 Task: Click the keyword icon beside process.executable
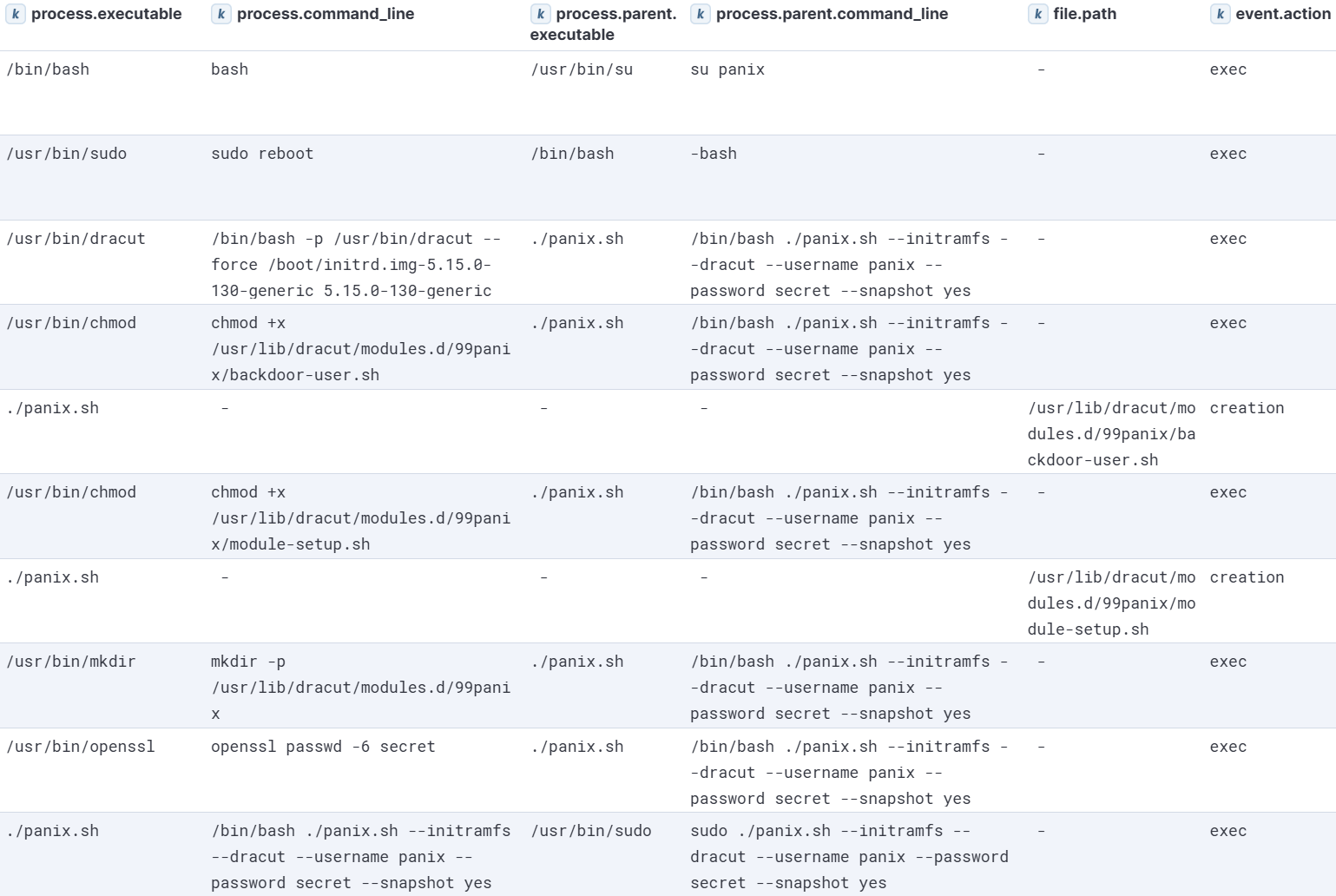tap(16, 14)
